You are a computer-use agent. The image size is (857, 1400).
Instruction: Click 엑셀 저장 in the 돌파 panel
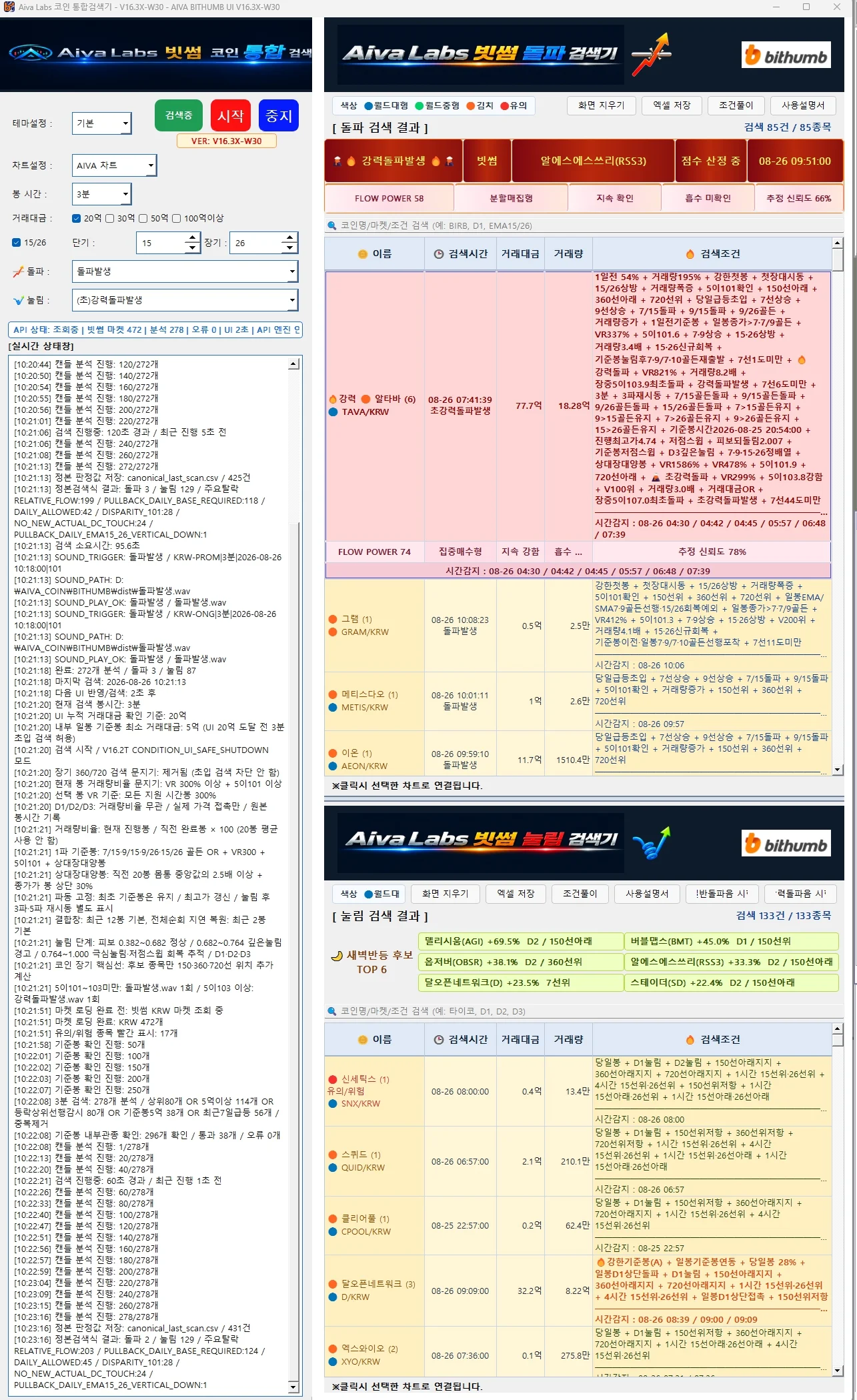pyautogui.click(x=672, y=105)
